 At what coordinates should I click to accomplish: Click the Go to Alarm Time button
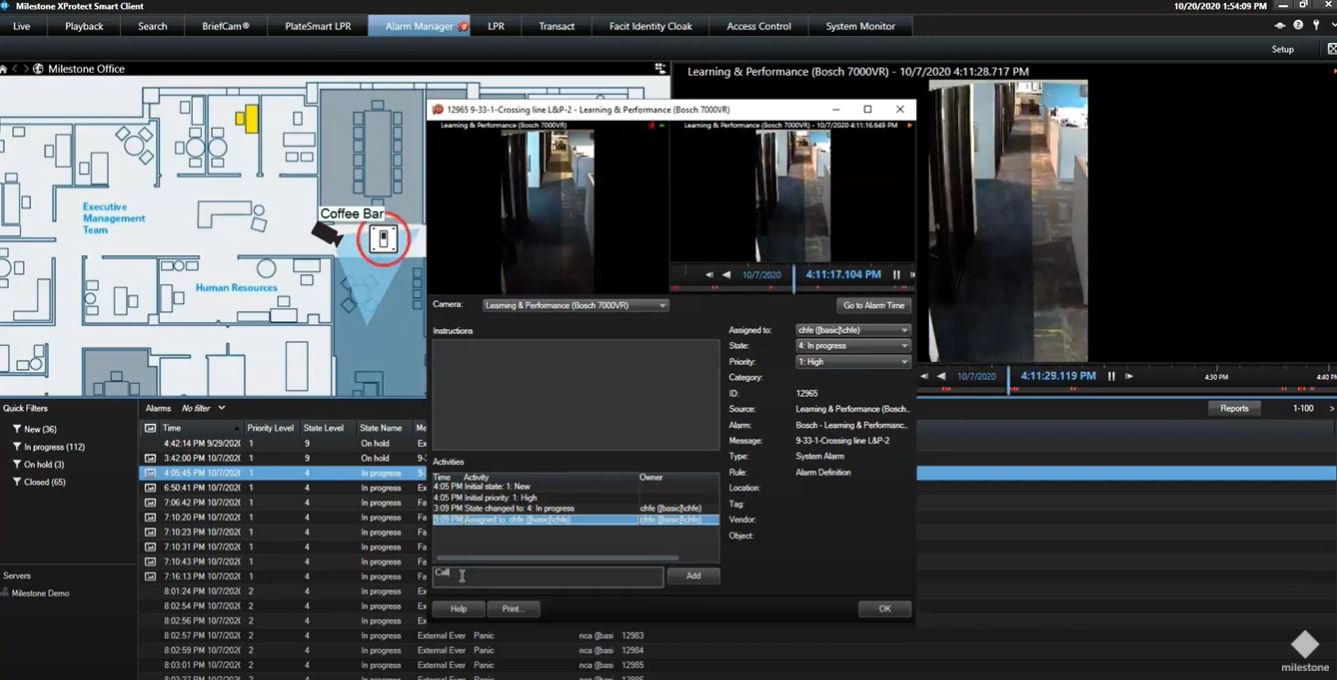pyautogui.click(x=873, y=306)
